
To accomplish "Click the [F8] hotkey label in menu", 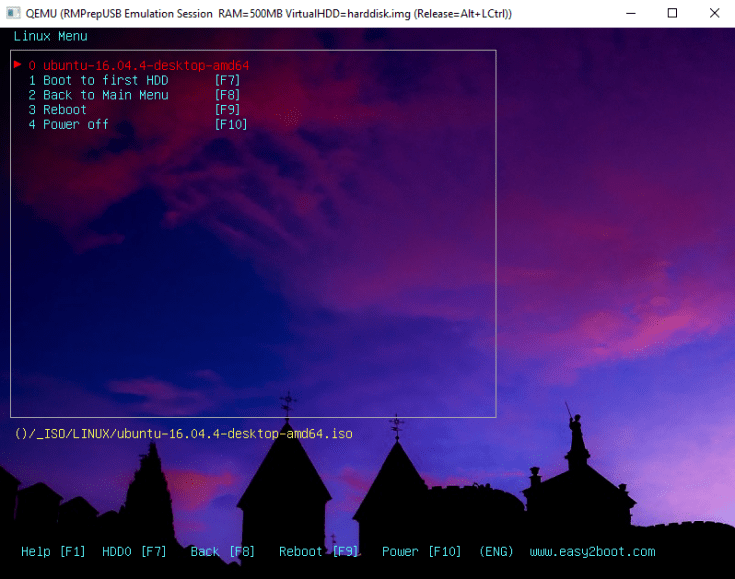I will coord(227,95).
